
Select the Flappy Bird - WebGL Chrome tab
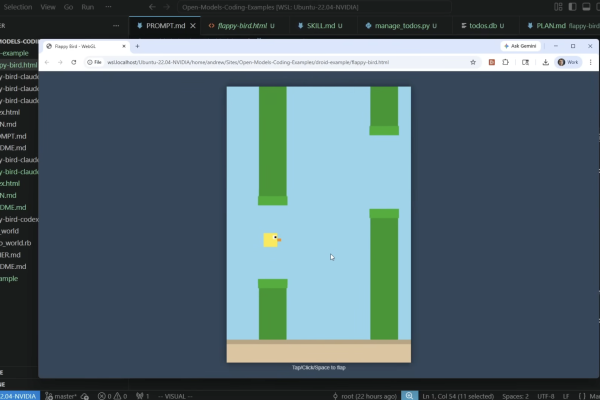click(85, 46)
